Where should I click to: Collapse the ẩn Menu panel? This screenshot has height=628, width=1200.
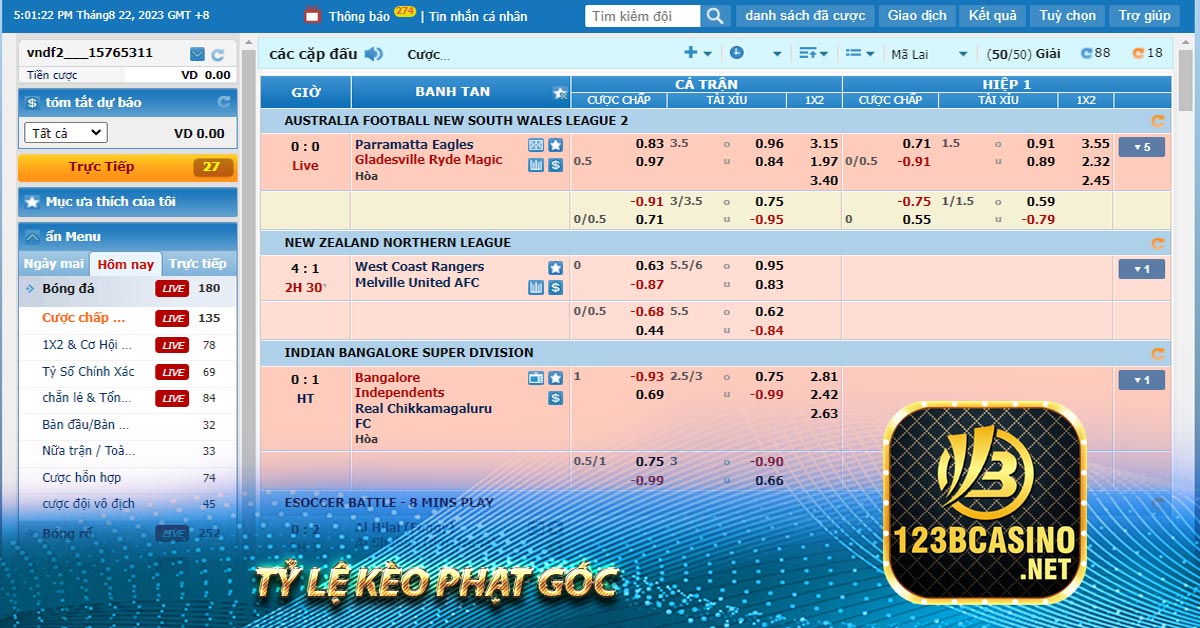[x=128, y=237]
